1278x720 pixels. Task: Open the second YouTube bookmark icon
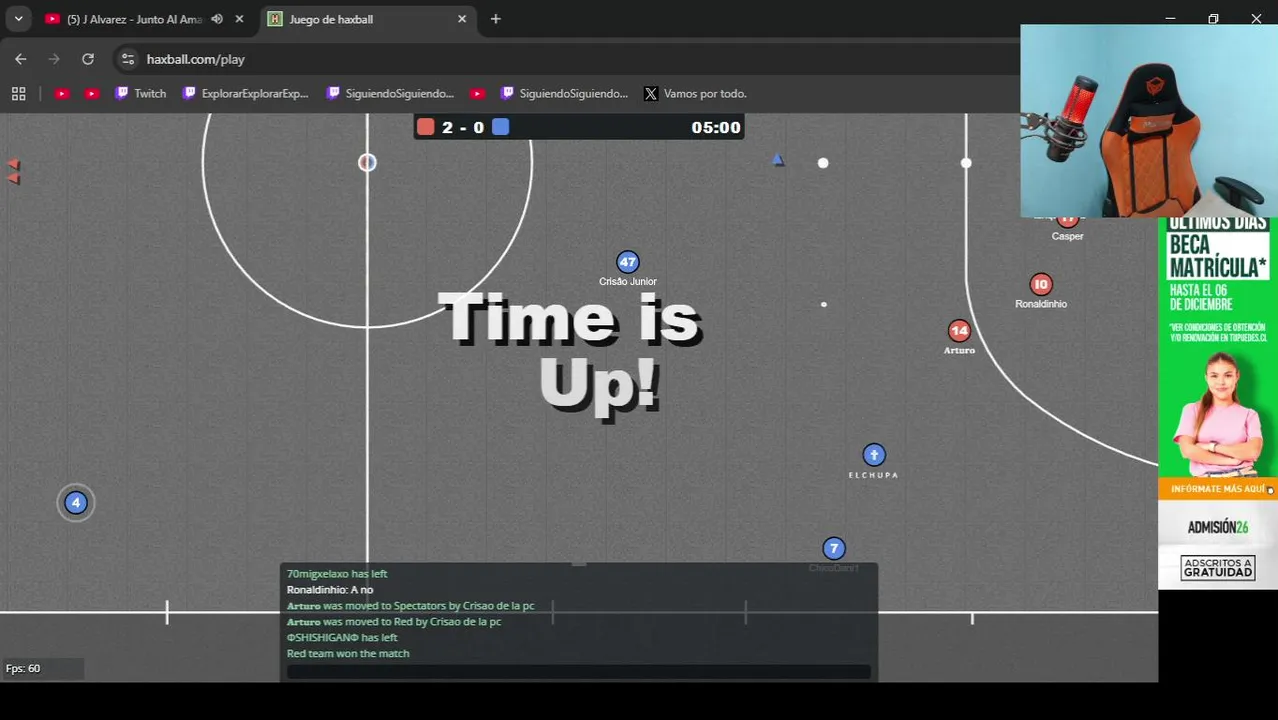pyautogui.click(x=92, y=93)
